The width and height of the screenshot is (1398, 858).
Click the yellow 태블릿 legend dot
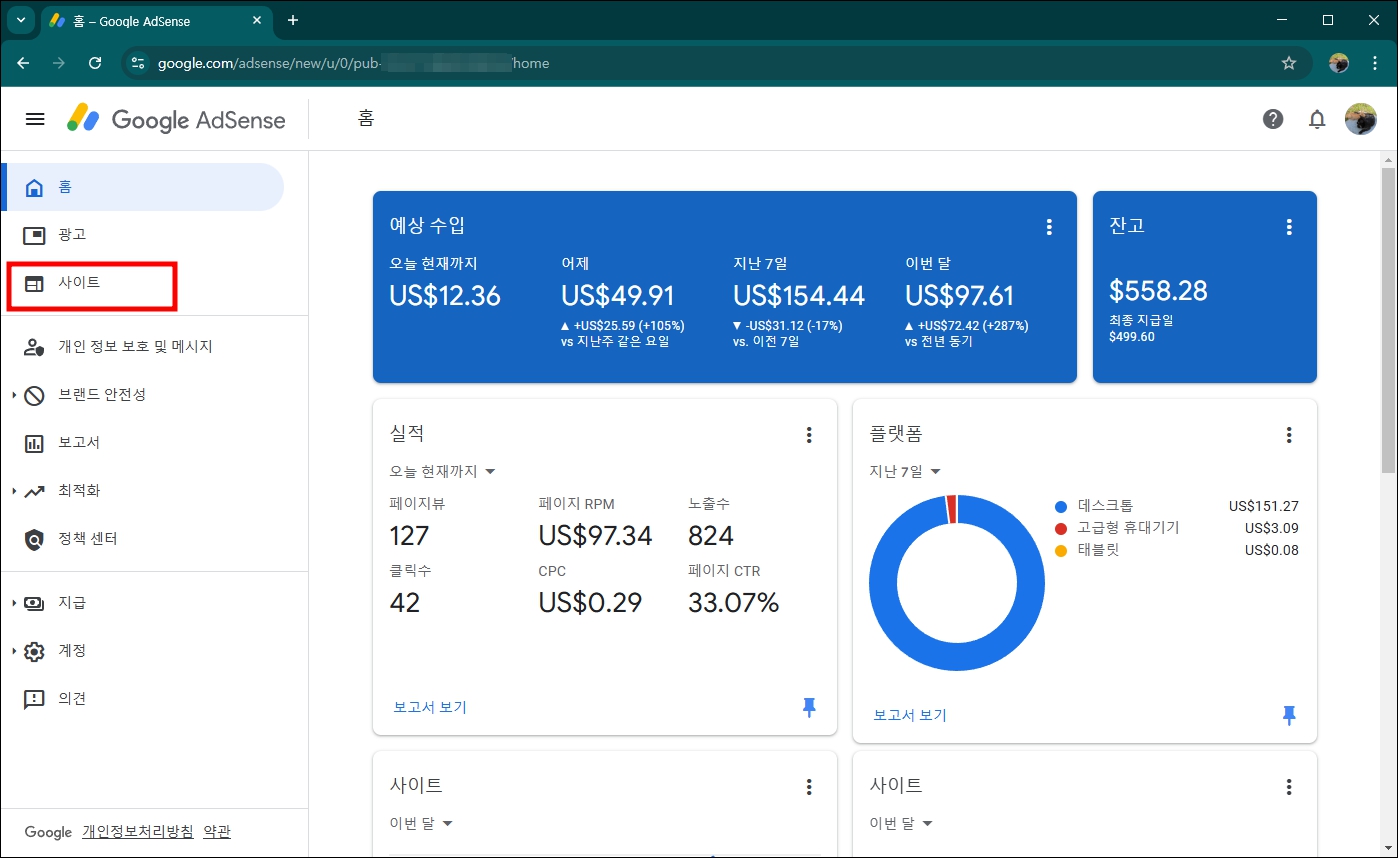click(x=1061, y=550)
